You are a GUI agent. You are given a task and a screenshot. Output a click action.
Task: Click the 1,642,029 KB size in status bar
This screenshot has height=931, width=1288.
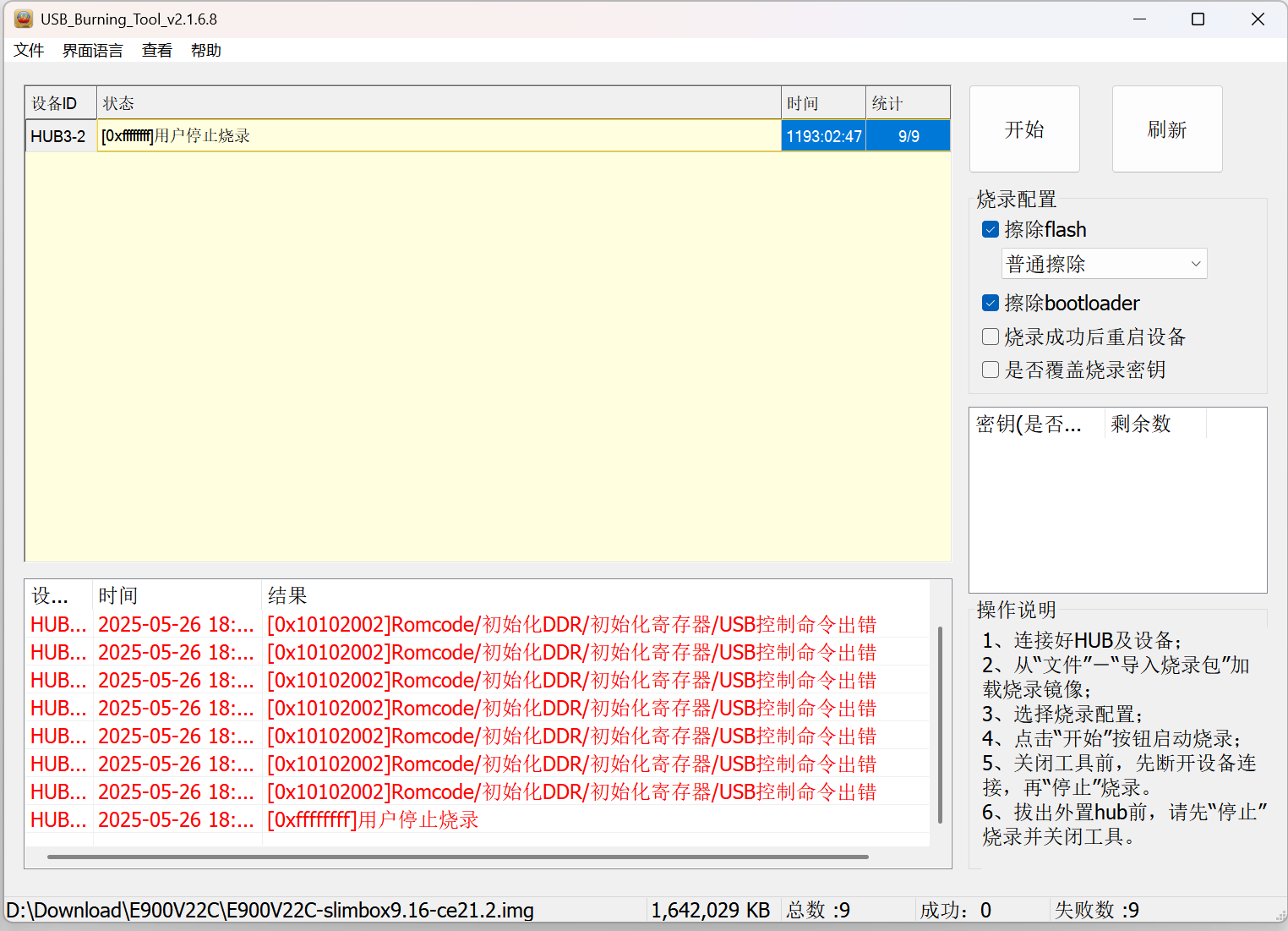pos(711,910)
